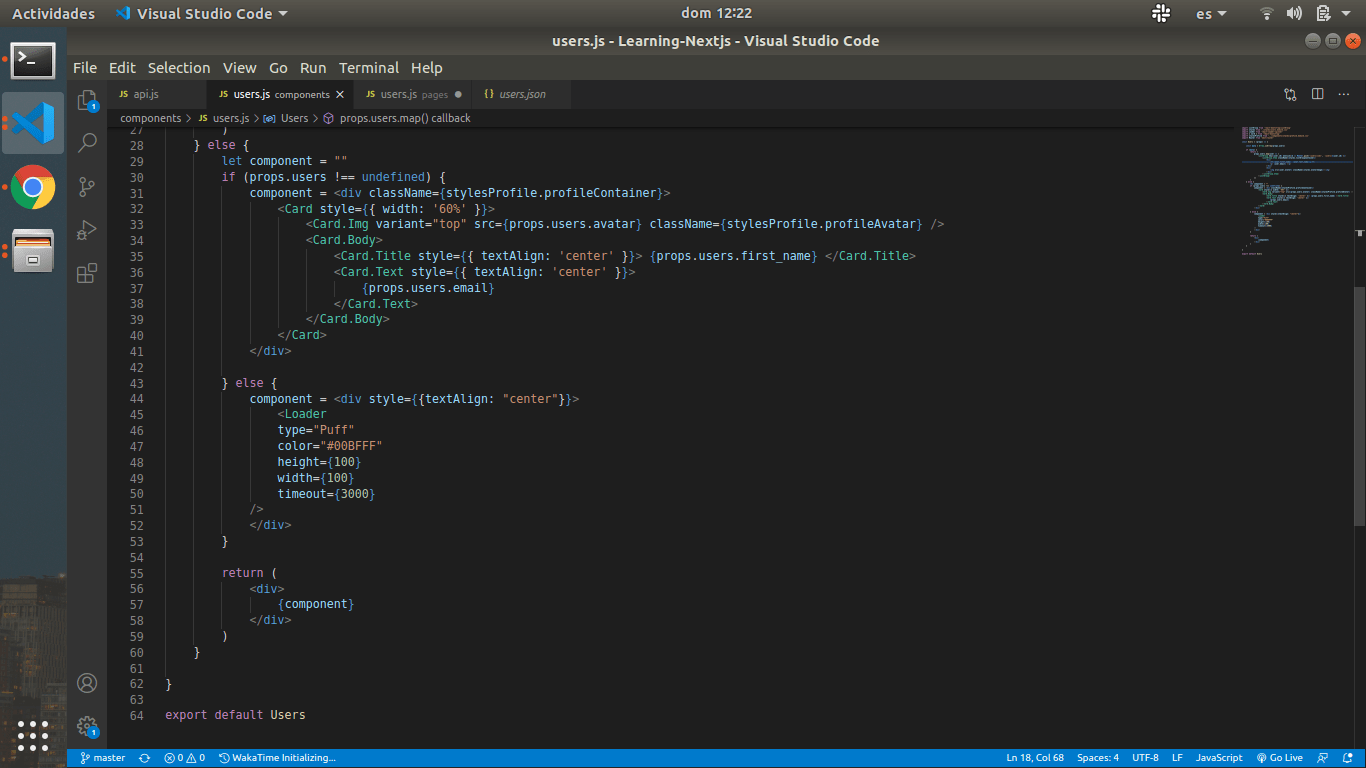This screenshot has height=768, width=1366.
Task: Click the components breadcrumb
Action: click(150, 118)
